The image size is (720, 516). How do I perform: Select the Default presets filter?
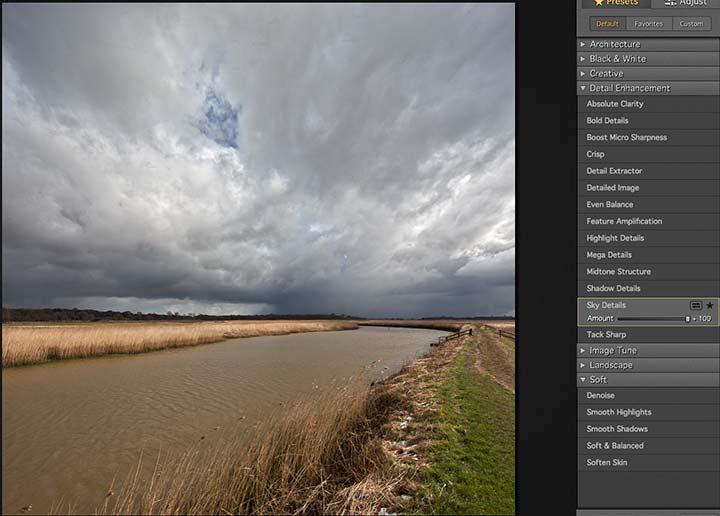click(x=607, y=23)
